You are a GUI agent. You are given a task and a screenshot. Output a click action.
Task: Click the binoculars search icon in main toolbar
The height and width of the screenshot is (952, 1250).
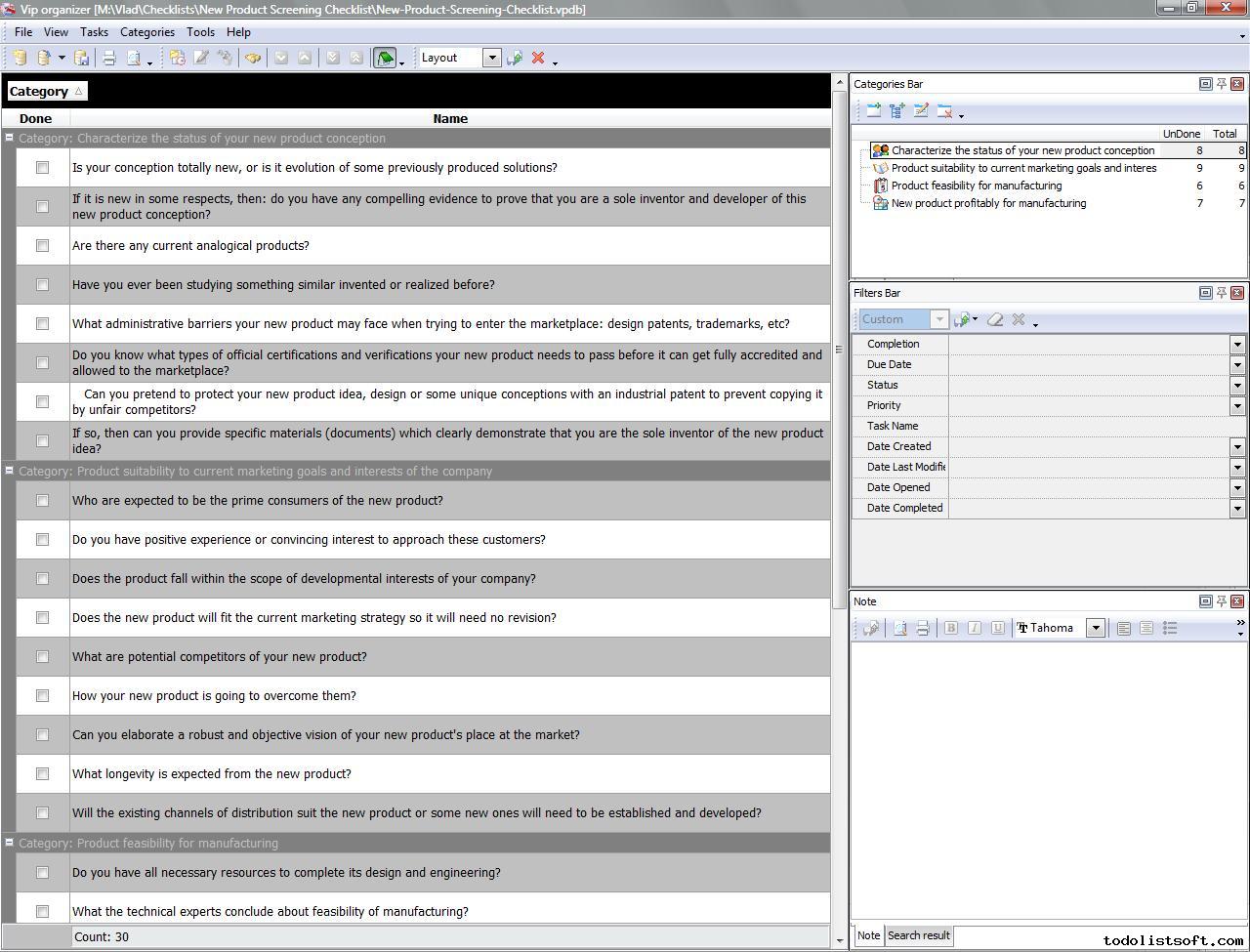(x=253, y=59)
